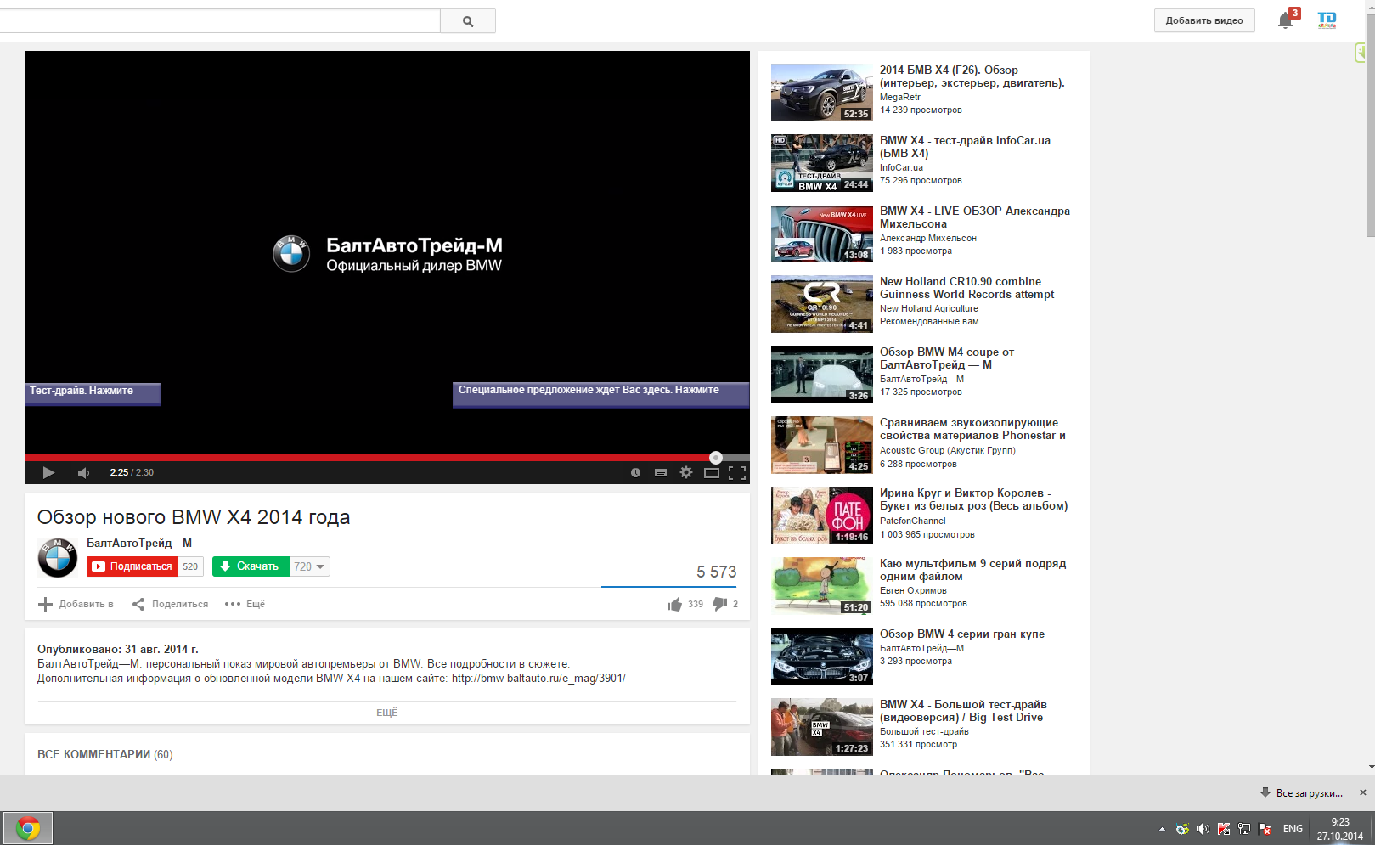Click the search input field

point(219,21)
